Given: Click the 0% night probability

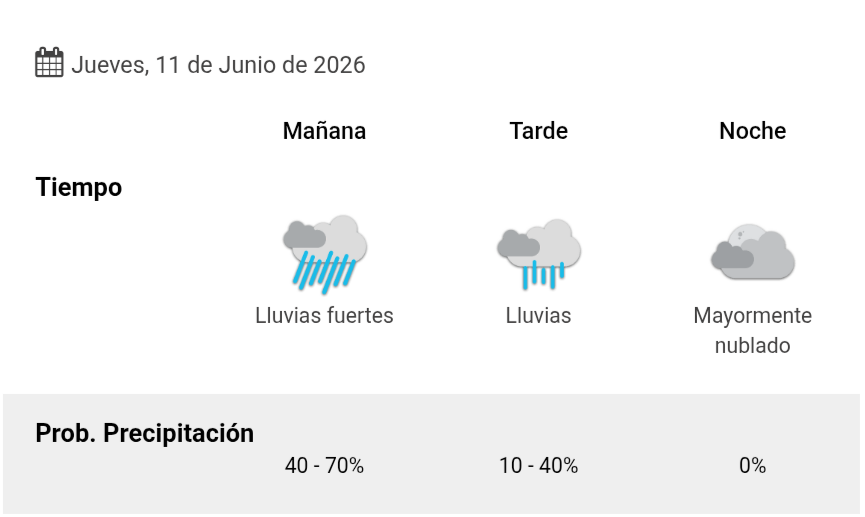Looking at the screenshot, I should point(752,466).
